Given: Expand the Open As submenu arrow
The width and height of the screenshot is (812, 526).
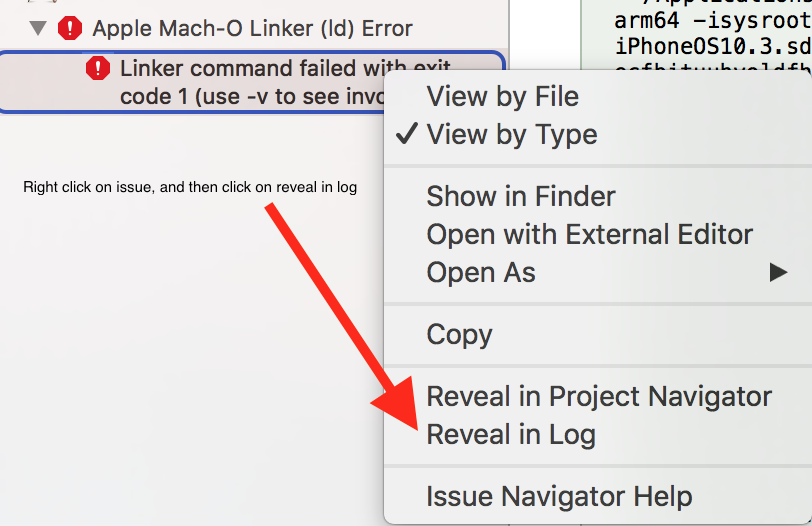Looking at the screenshot, I should pyautogui.click(x=777, y=272).
